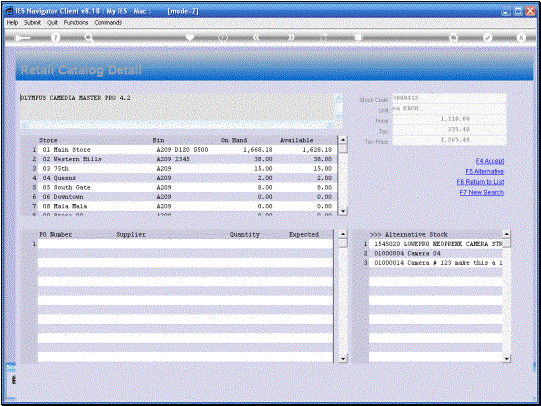Click the document page toolbar icon

358,37
